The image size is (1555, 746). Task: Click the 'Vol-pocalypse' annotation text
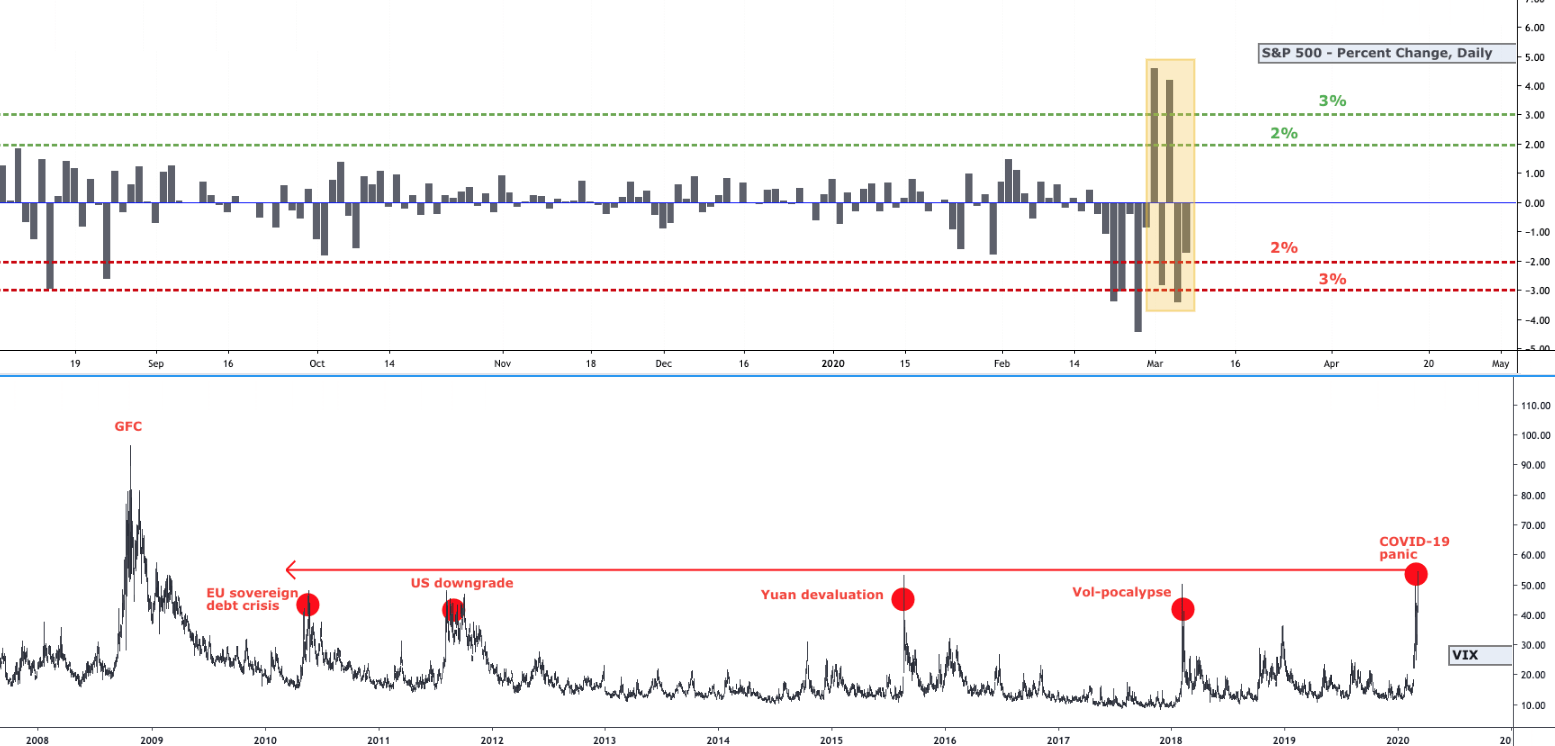tap(1121, 592)
